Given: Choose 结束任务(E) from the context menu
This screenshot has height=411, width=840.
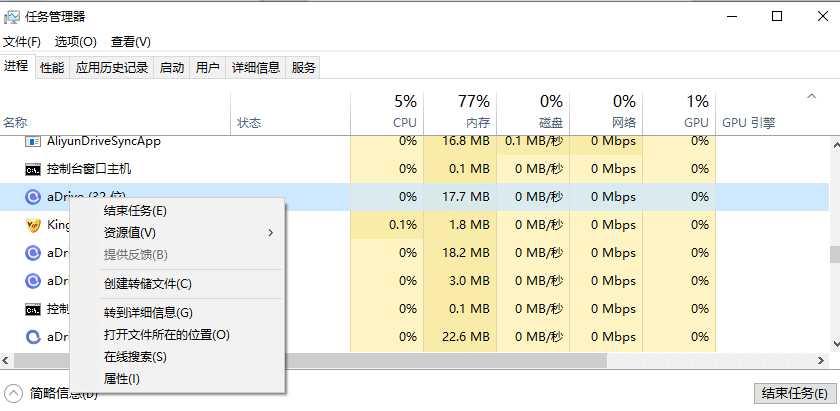Looking at the screenshot, I should pos(135,211).
